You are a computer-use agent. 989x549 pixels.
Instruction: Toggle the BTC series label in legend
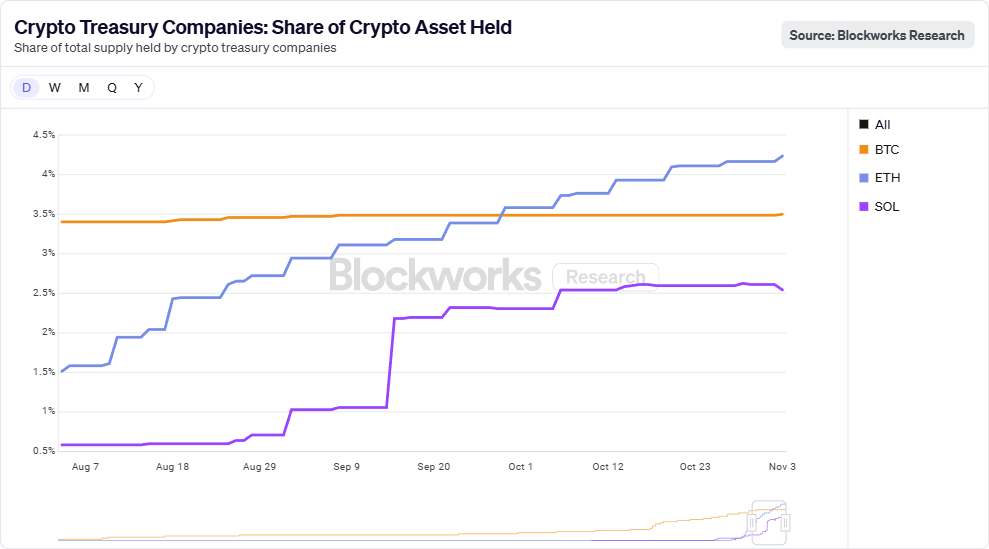pos(887,150)
